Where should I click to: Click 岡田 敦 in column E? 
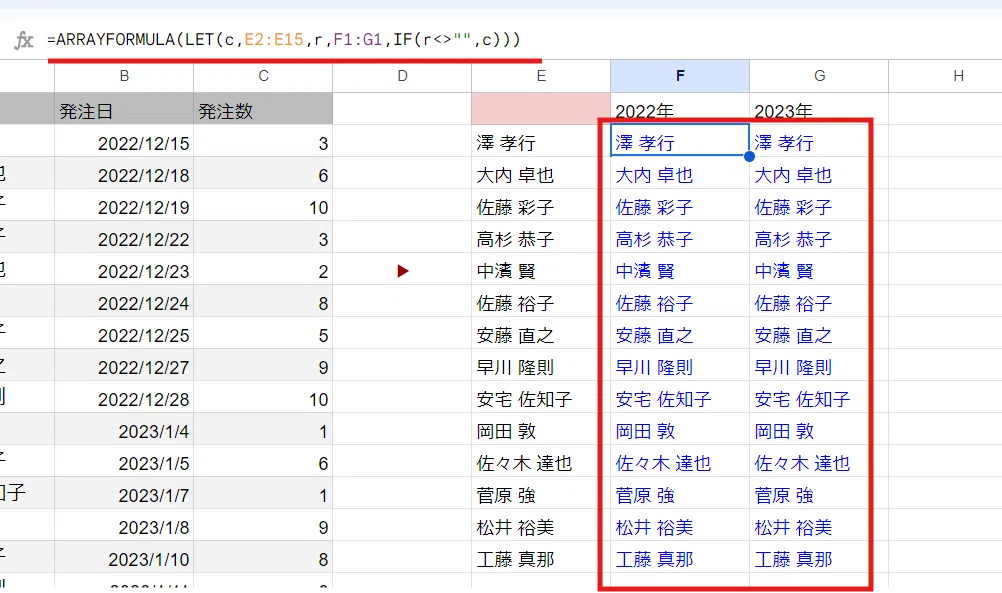(x=541, y=429)
